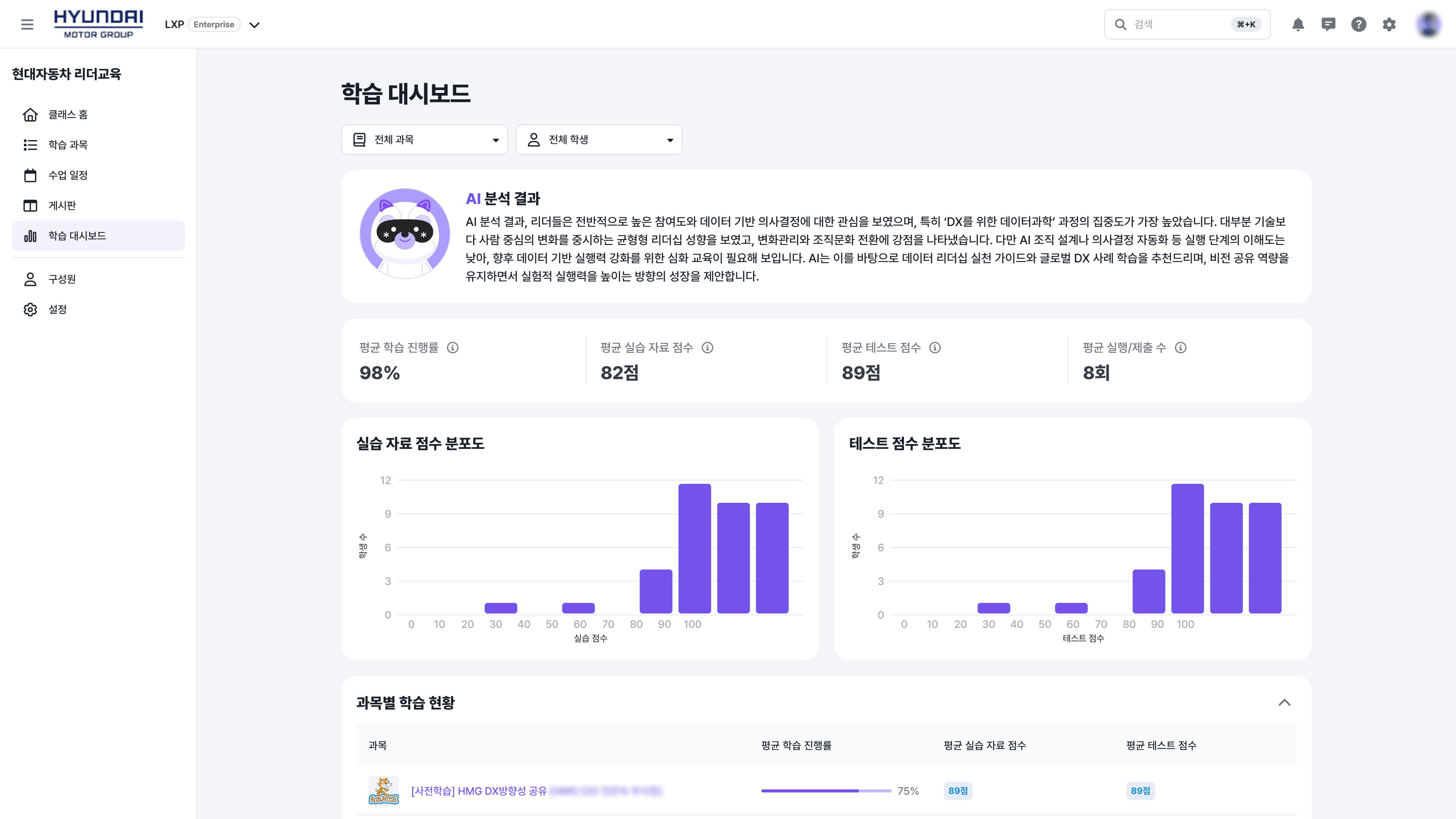Click info icon next to 평균 실습 자료 점수
Viewport: 1456px width, 819px height.
708,348
